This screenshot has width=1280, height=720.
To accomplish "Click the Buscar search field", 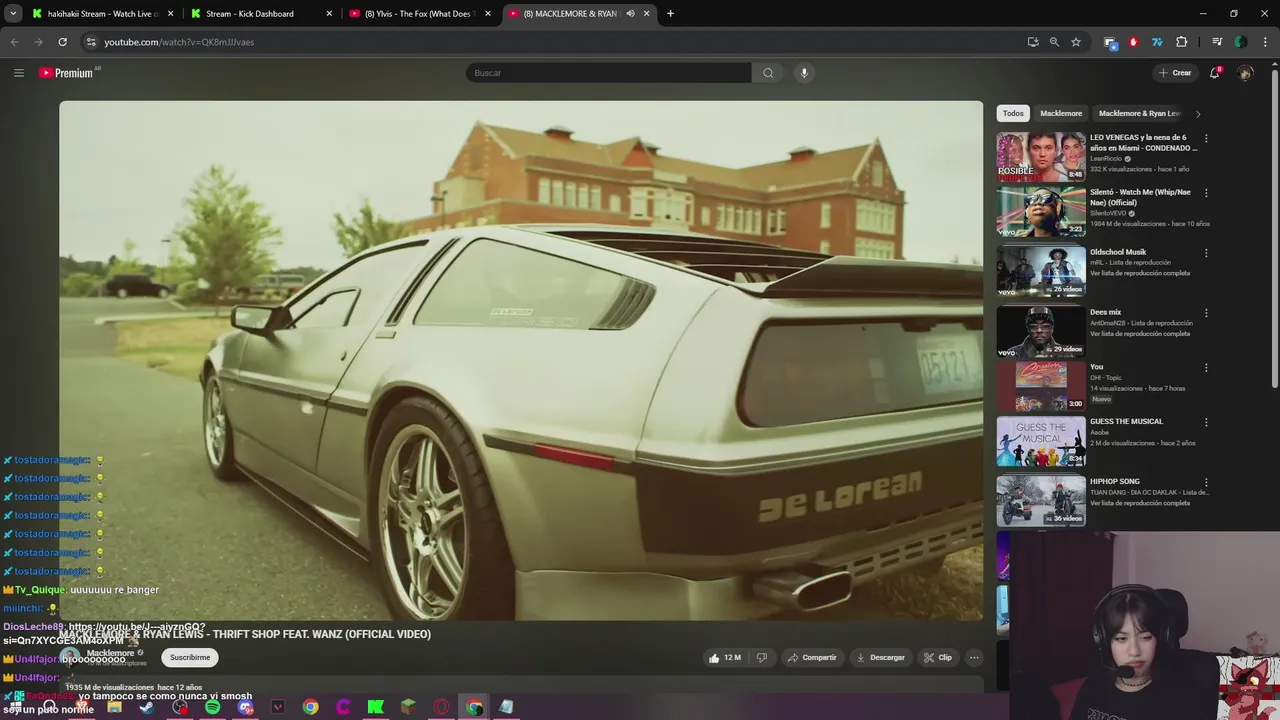I will pyautogui.click(x=608, y=73).
